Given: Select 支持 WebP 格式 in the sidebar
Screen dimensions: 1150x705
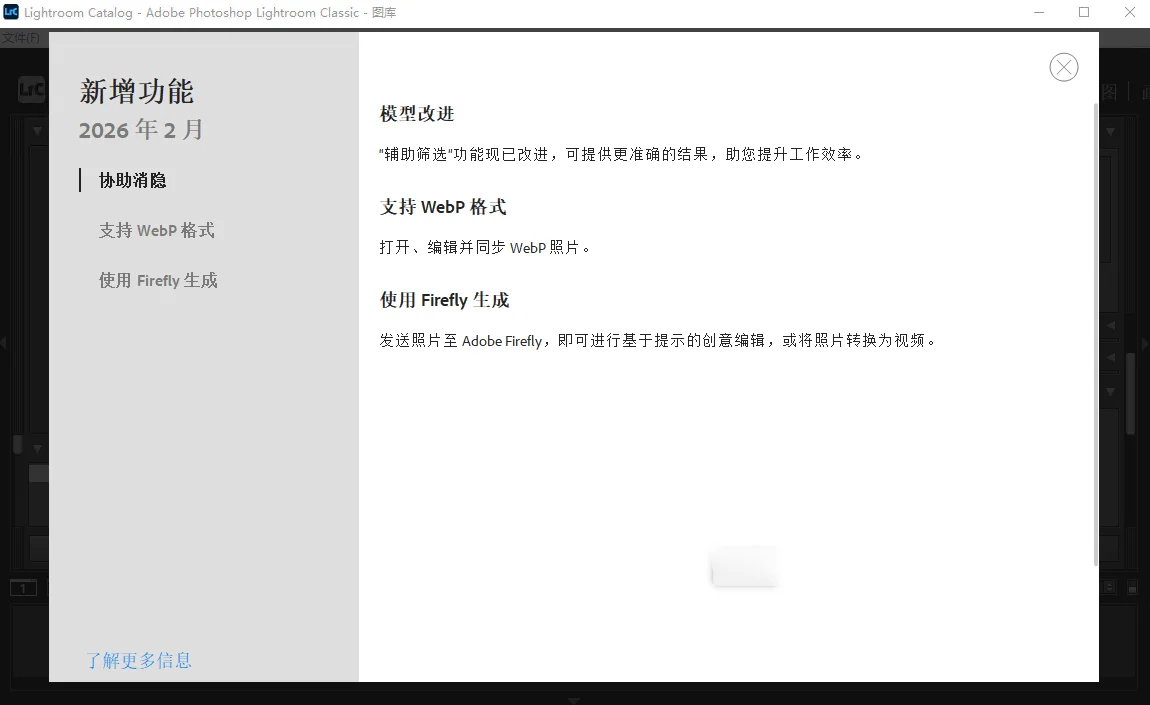Looking at the screenshot, I should click(157, 230).
